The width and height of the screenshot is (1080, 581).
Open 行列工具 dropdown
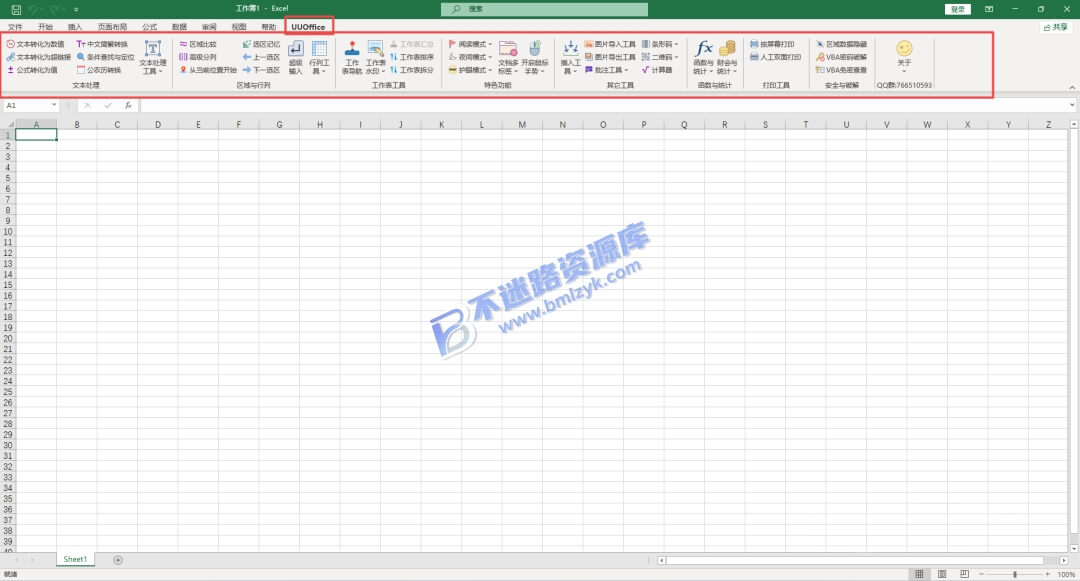[319, 57]
